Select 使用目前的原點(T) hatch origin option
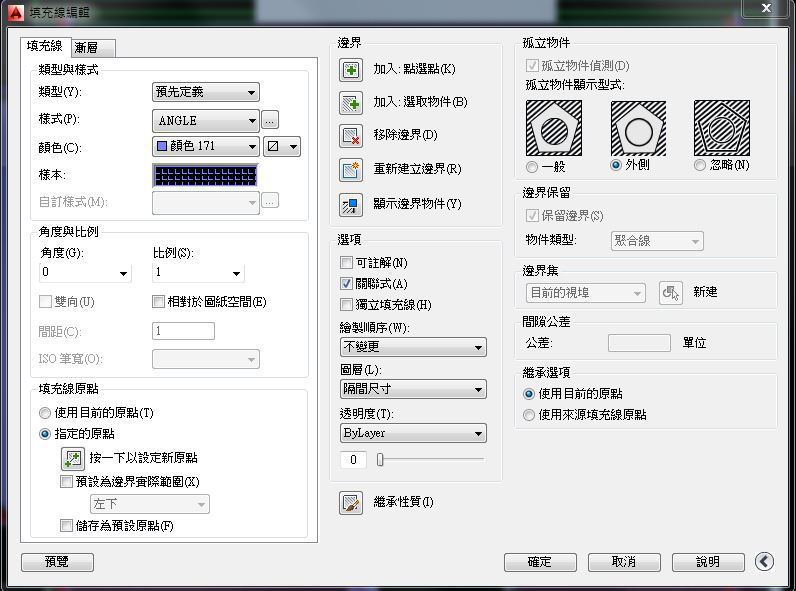796x591 pixels. (x=45, y=413)
